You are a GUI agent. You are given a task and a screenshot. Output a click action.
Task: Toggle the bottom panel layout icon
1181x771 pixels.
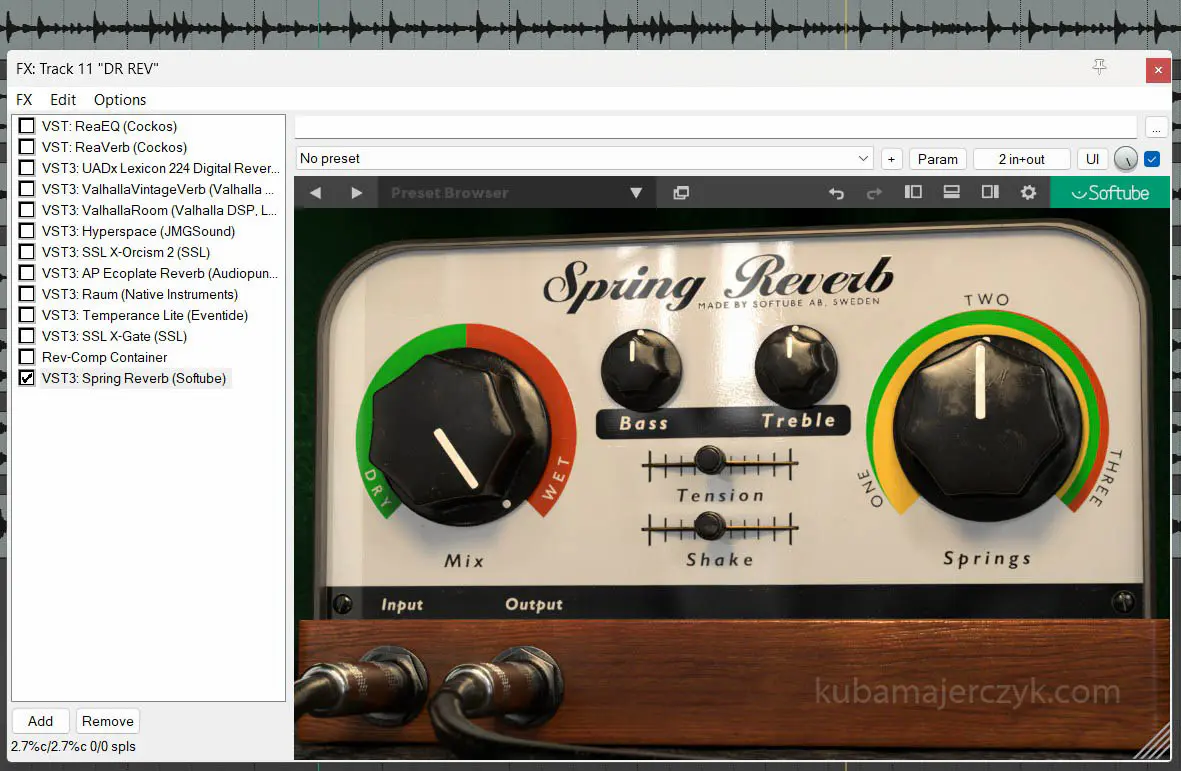click(952, 192)
